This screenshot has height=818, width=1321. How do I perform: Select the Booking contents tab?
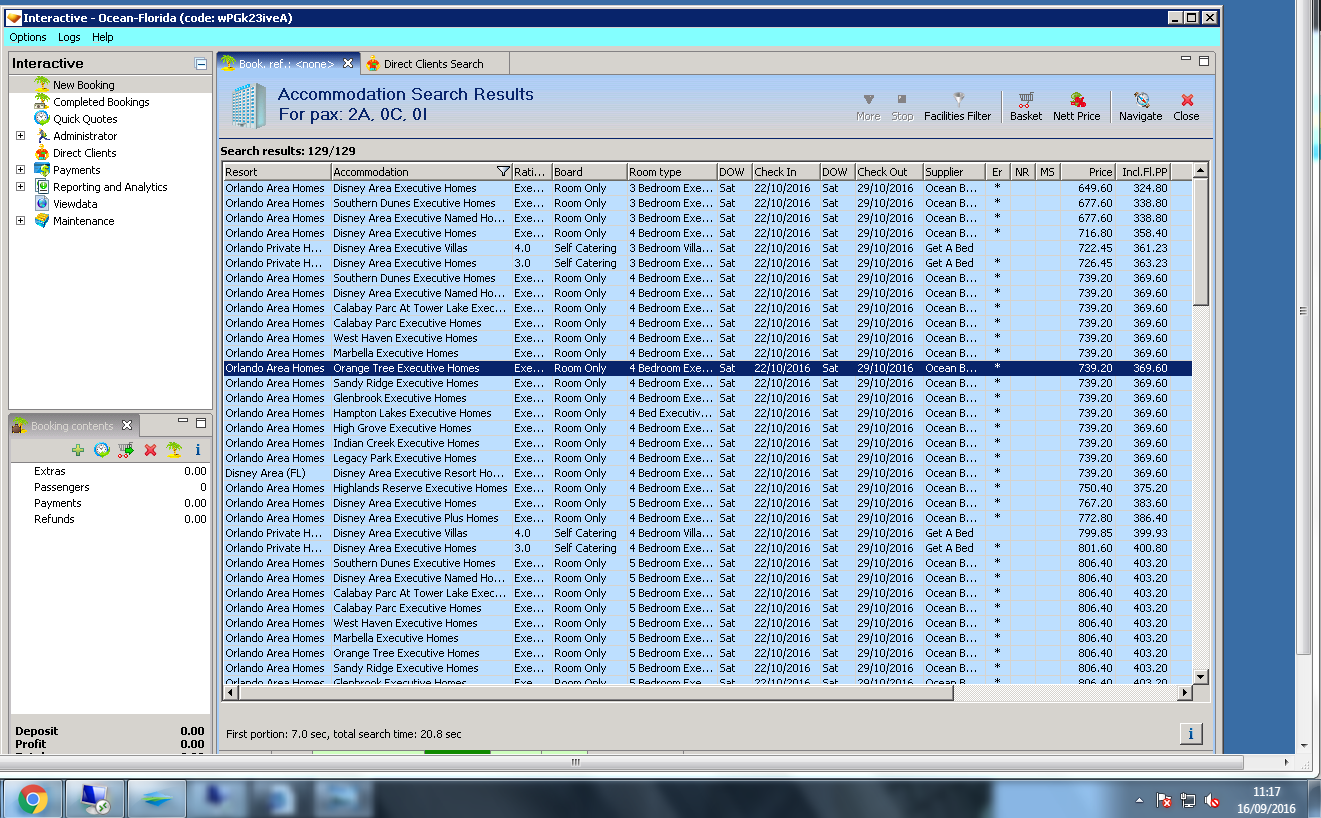(72, 426)
